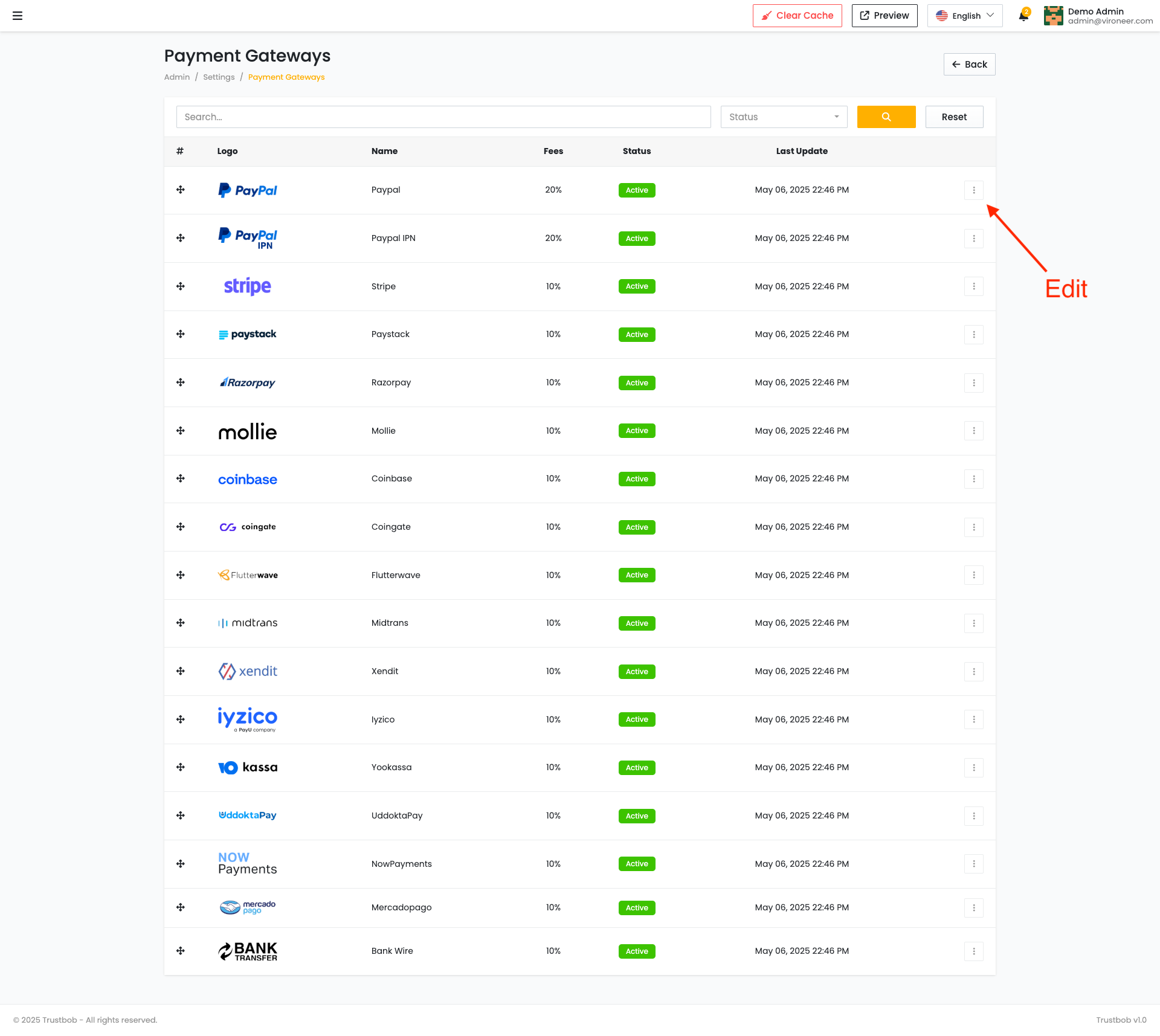Grab the move handle for Xendit row

coord(181,671)
